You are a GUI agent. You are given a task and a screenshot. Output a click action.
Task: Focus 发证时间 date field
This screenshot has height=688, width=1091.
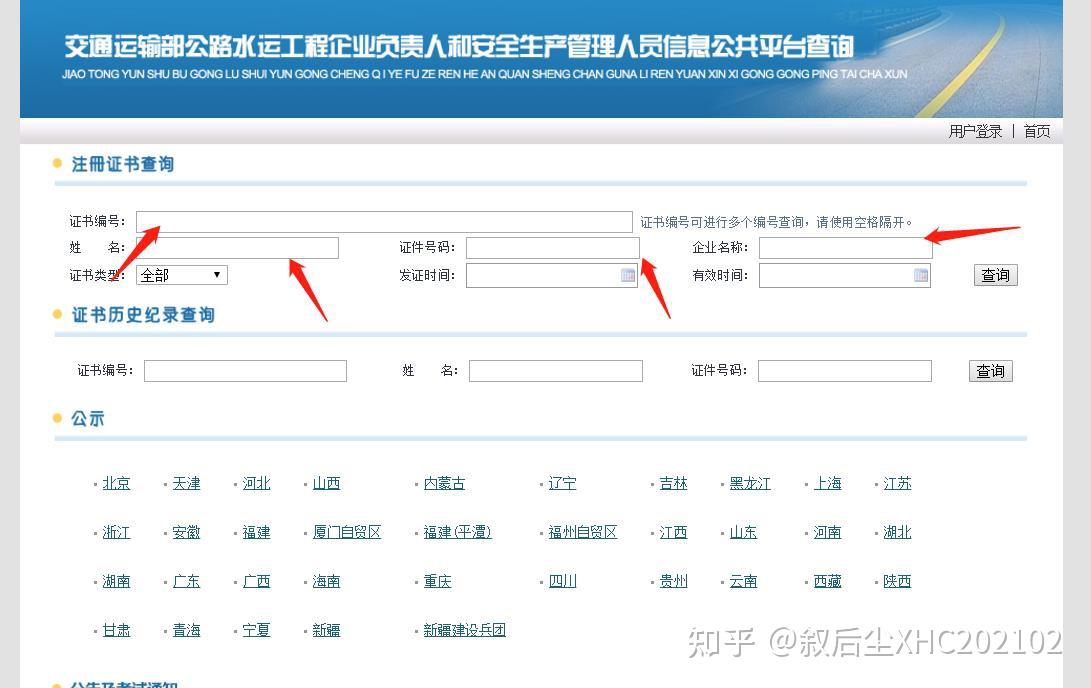(552, 275)
